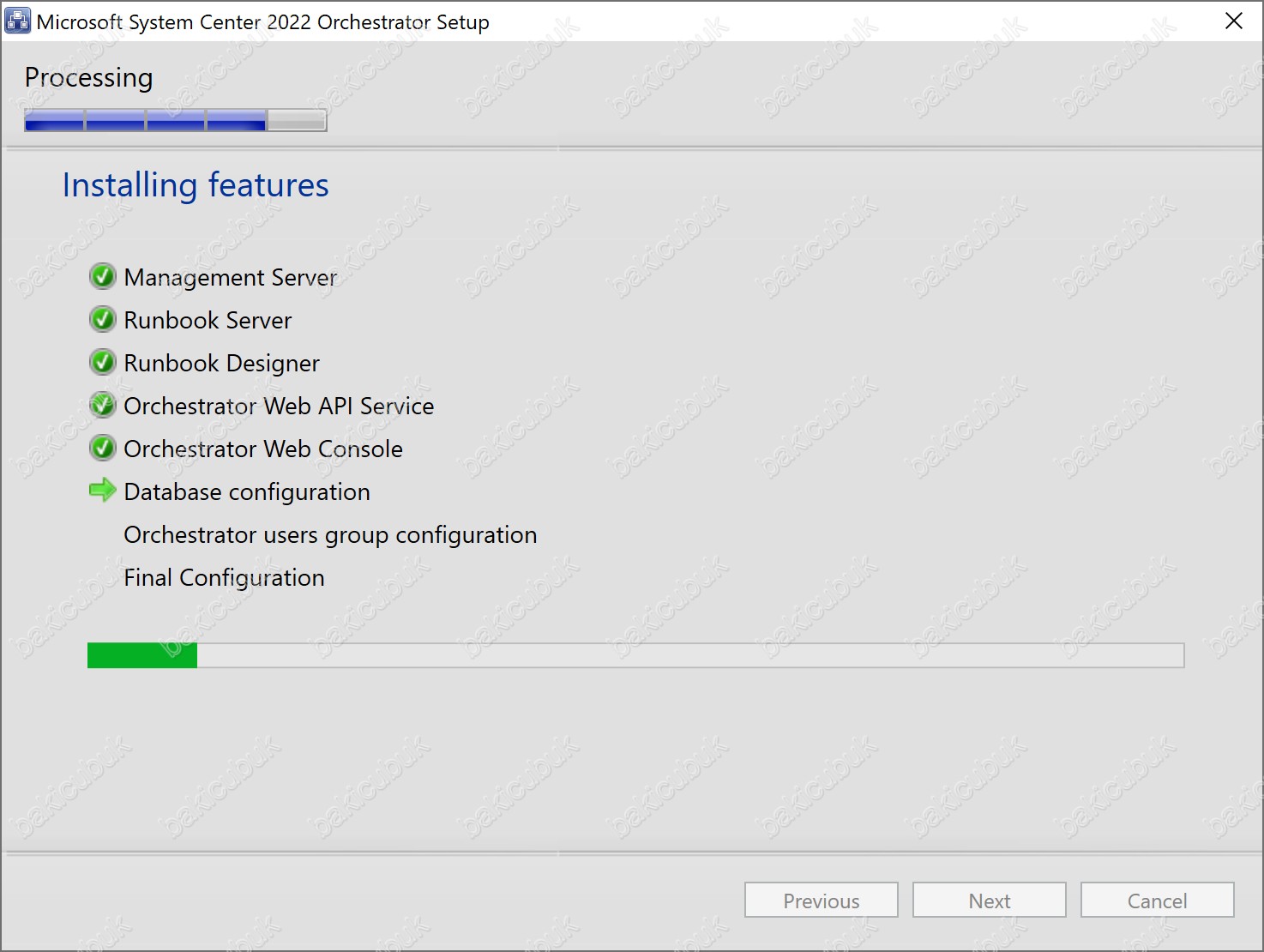Screen dimensions: 1264x952
Task: Click the checkmark beside Orchestrator Web API Service
Action: 103,405
